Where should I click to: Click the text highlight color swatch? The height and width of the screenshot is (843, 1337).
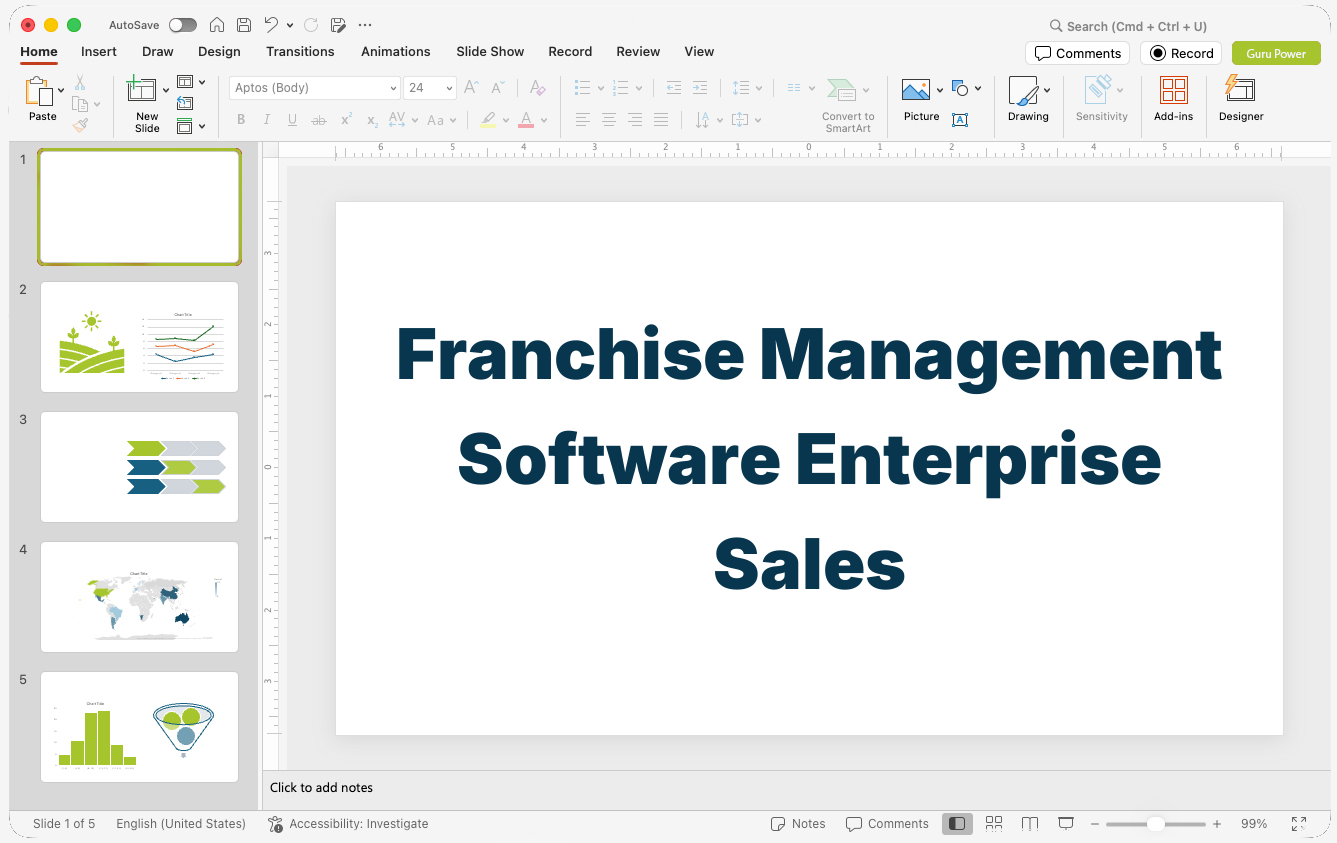coord(488,120)
